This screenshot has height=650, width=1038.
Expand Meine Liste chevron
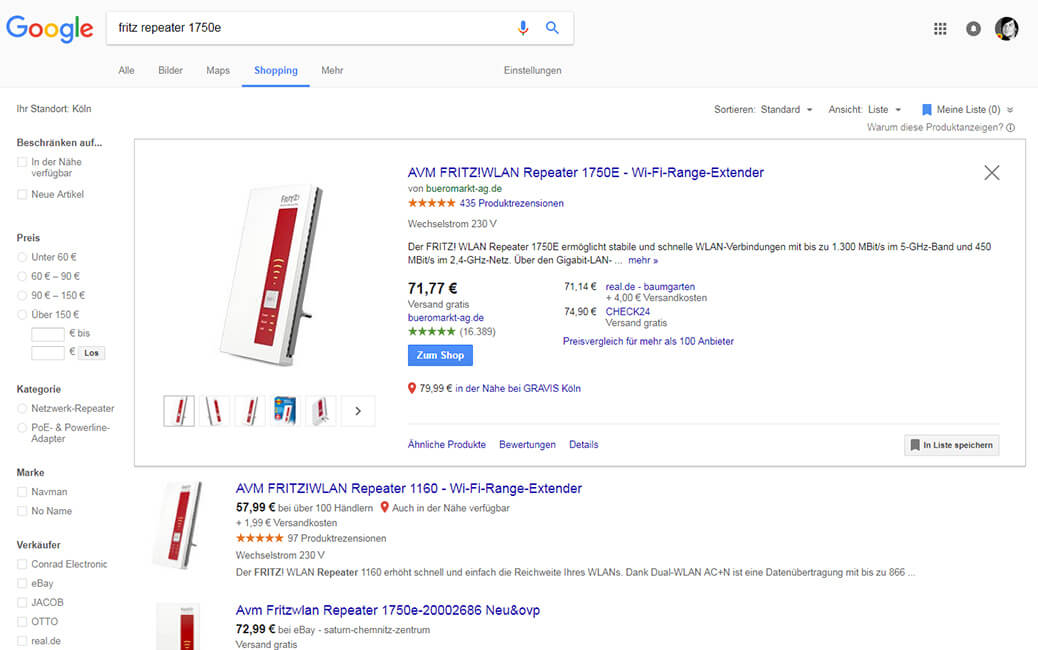coord(1010,110)
